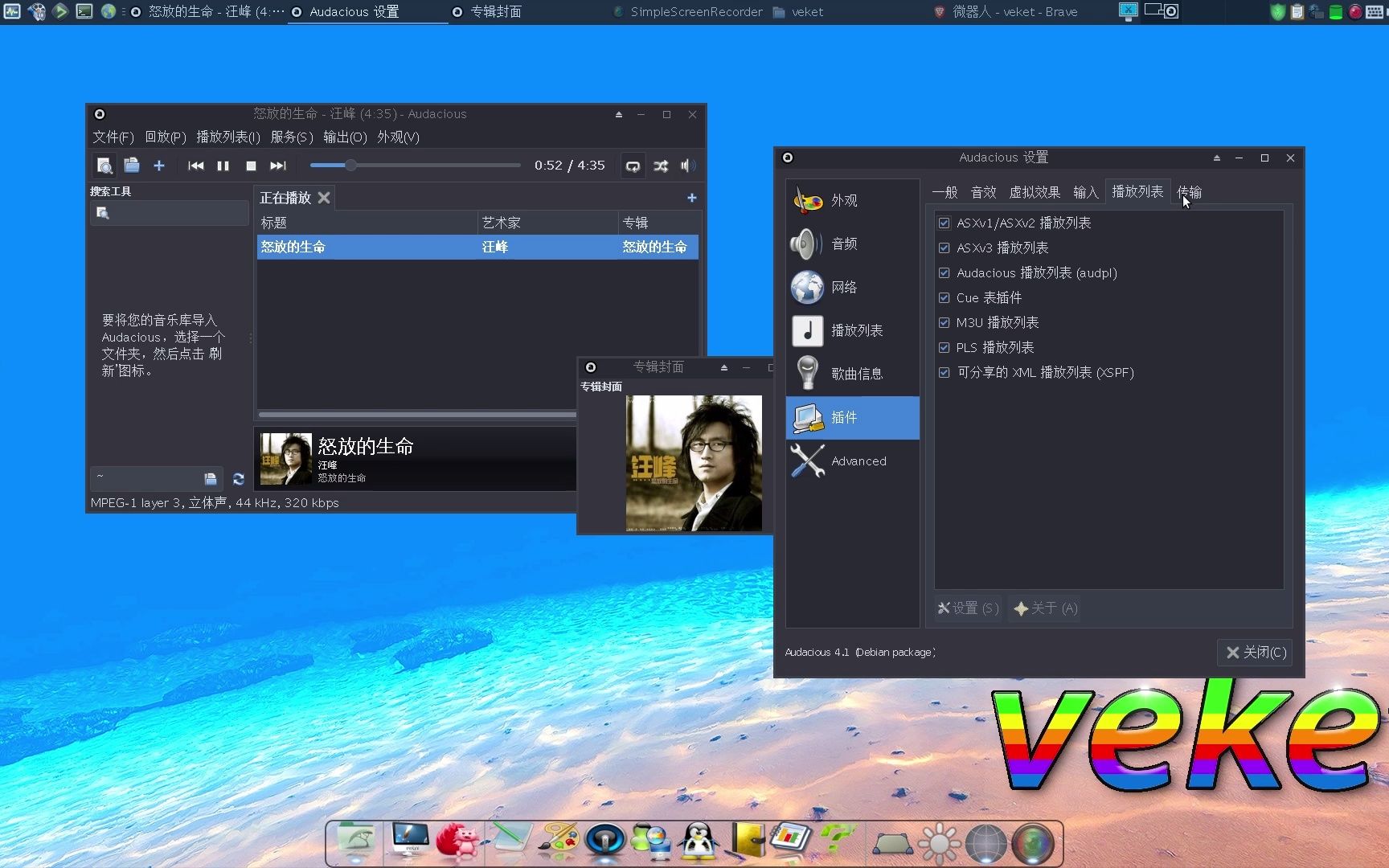The height and width of the screenshot is (868, 1389).
Task: Uncheck PLS 播放列表 plugin
Action: (x=944, y=347)
